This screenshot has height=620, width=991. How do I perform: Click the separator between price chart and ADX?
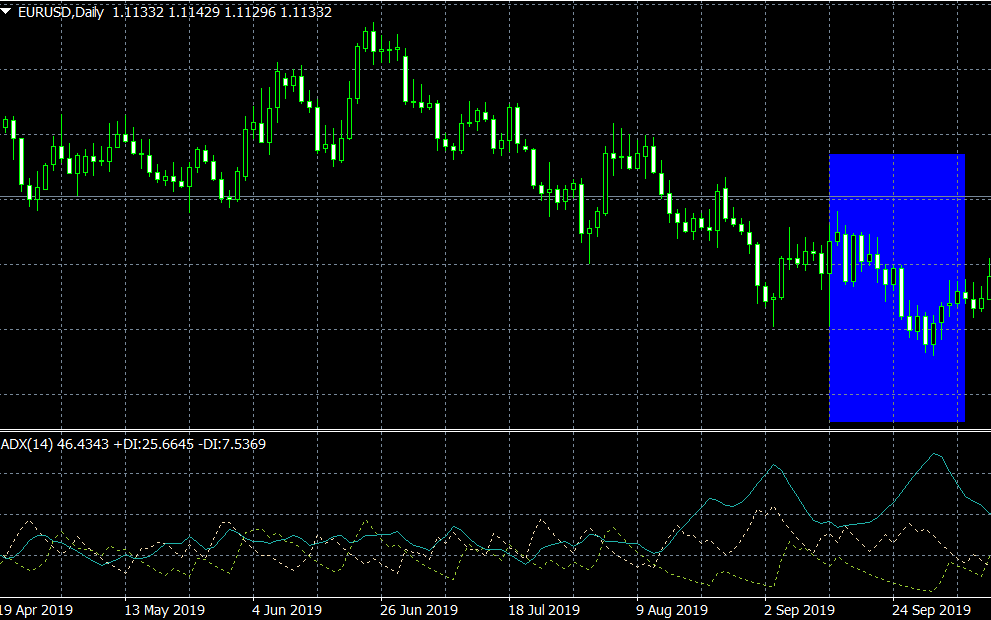point(495,431)
